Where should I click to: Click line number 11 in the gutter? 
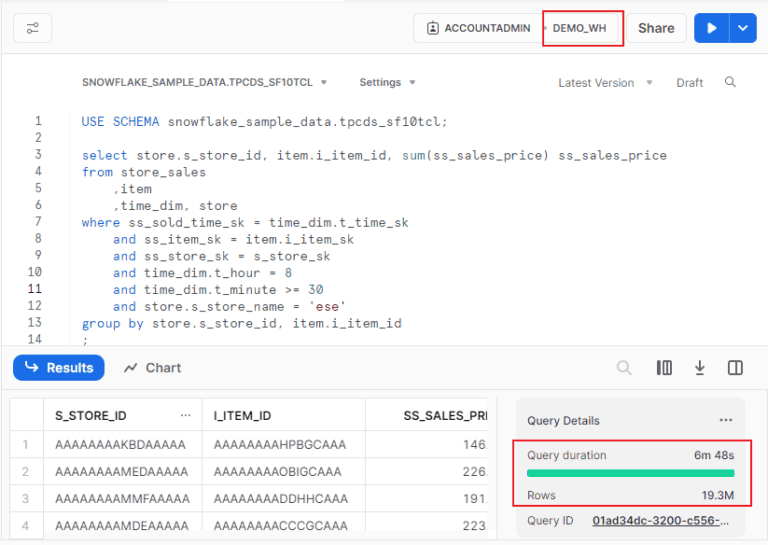(x=35, y=289)
